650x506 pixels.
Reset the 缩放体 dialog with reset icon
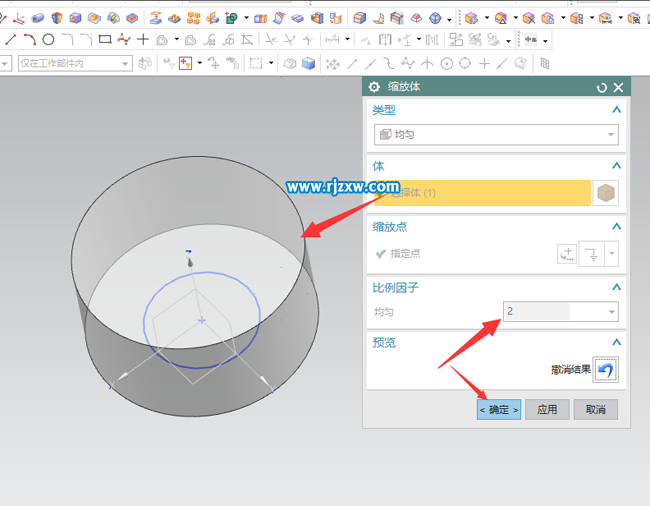pos(601,87)
